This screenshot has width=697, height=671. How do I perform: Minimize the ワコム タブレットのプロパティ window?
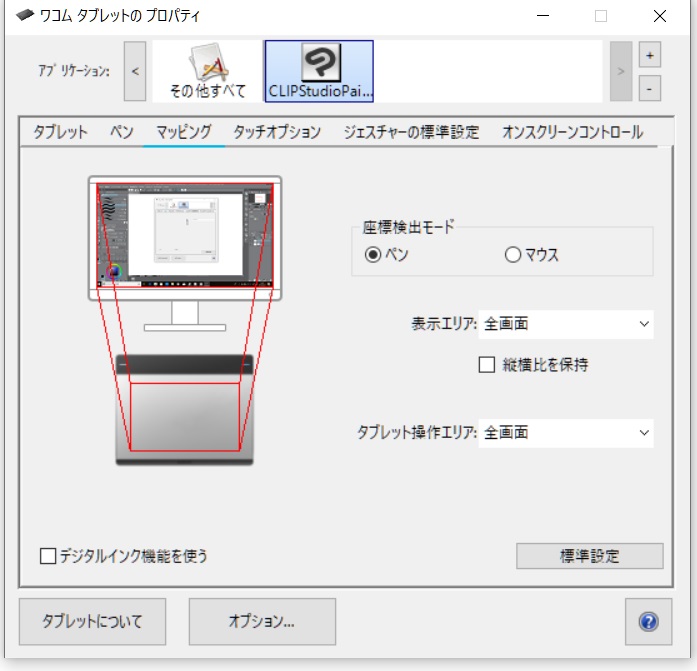click(x=542, y=16)
